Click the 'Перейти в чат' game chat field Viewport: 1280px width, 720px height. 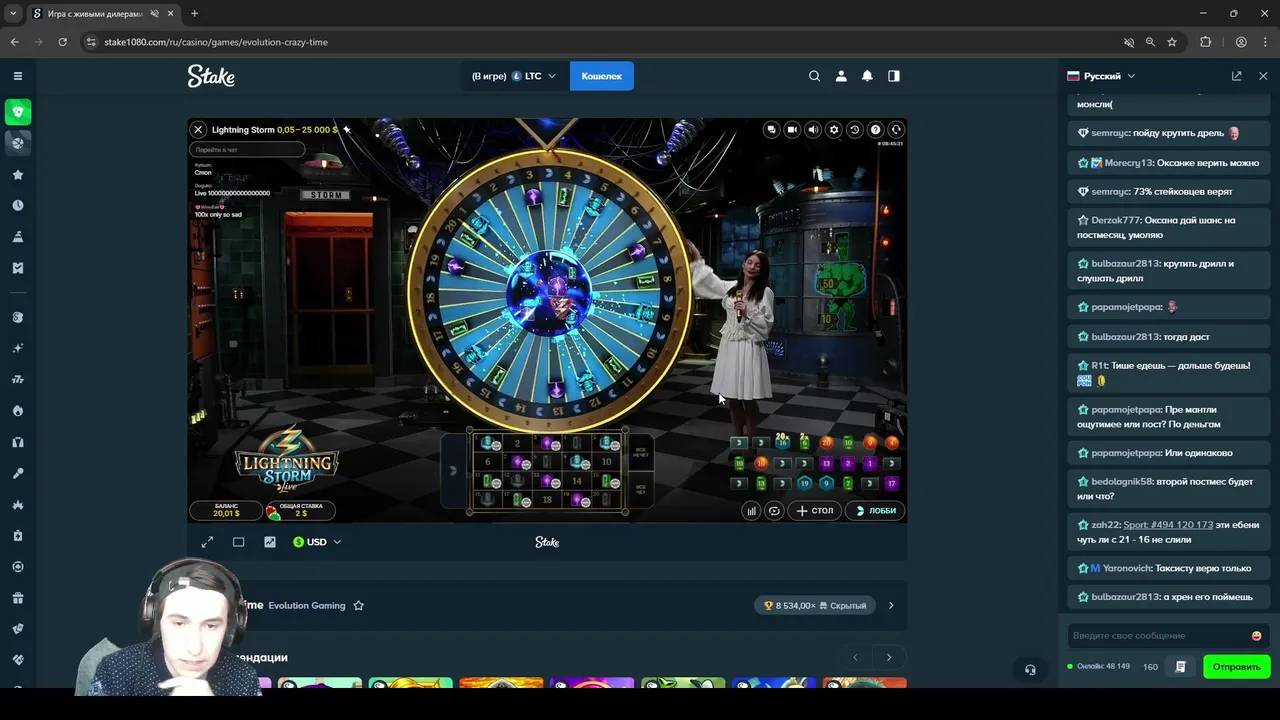247,149
